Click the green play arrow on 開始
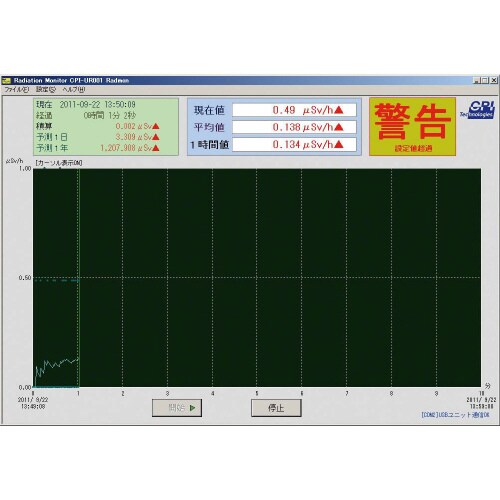 192,408
